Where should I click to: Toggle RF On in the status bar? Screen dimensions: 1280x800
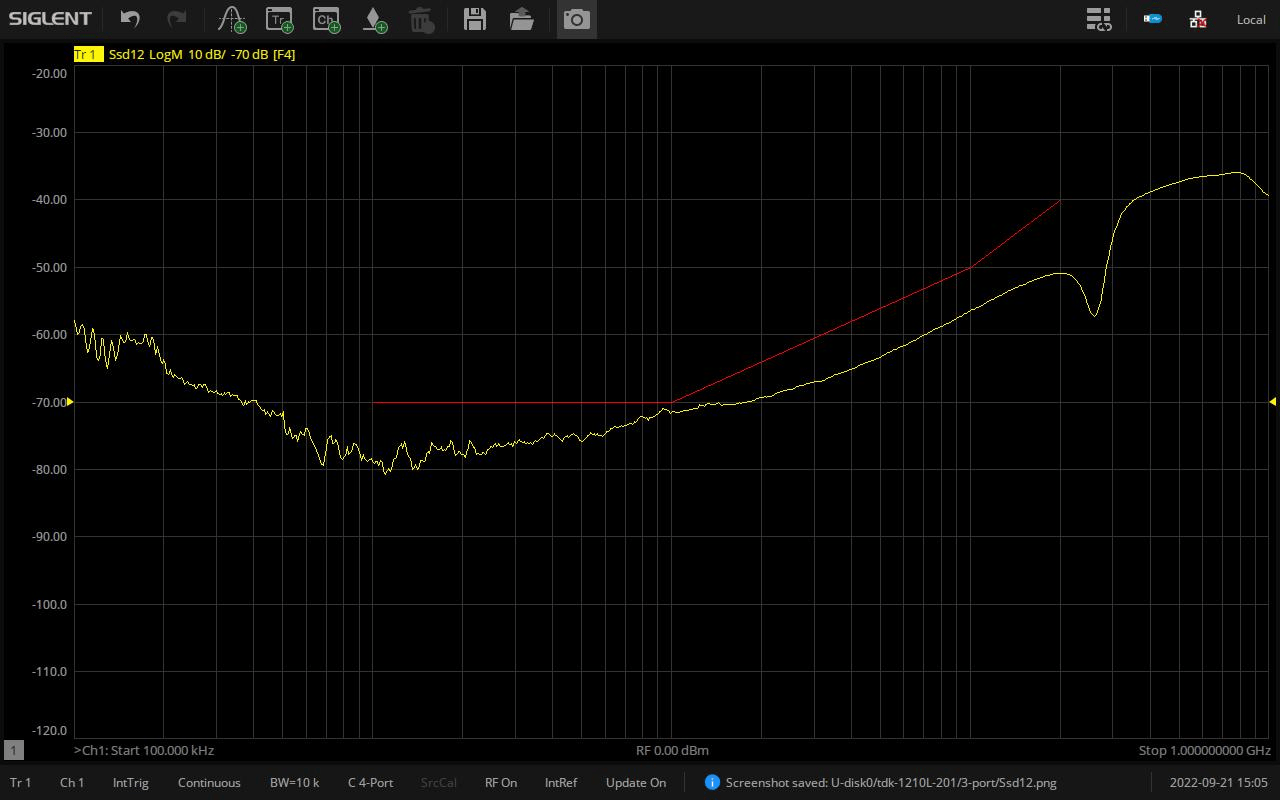point(500,782)
